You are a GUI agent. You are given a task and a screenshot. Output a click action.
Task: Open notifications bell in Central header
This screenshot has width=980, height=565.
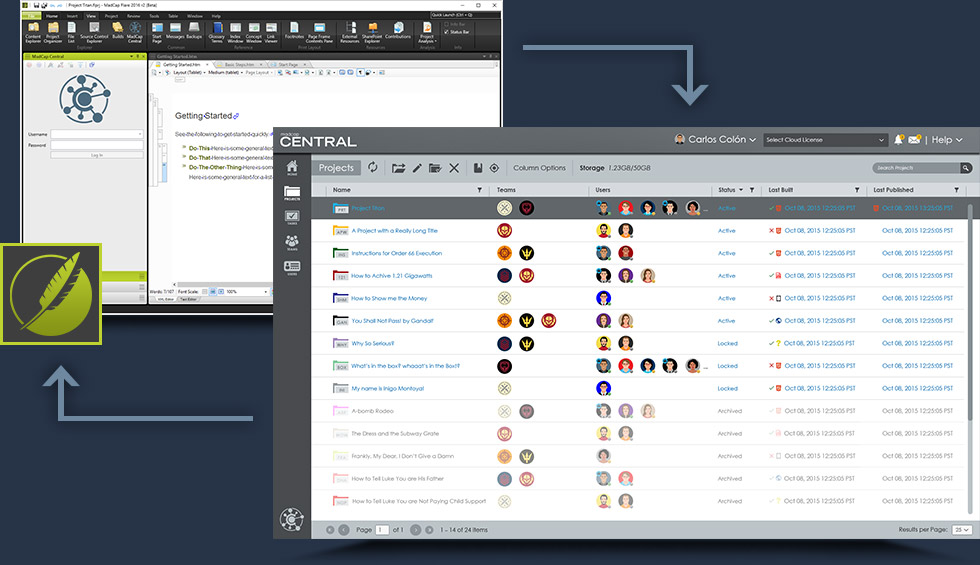click(x=898, y=139)
